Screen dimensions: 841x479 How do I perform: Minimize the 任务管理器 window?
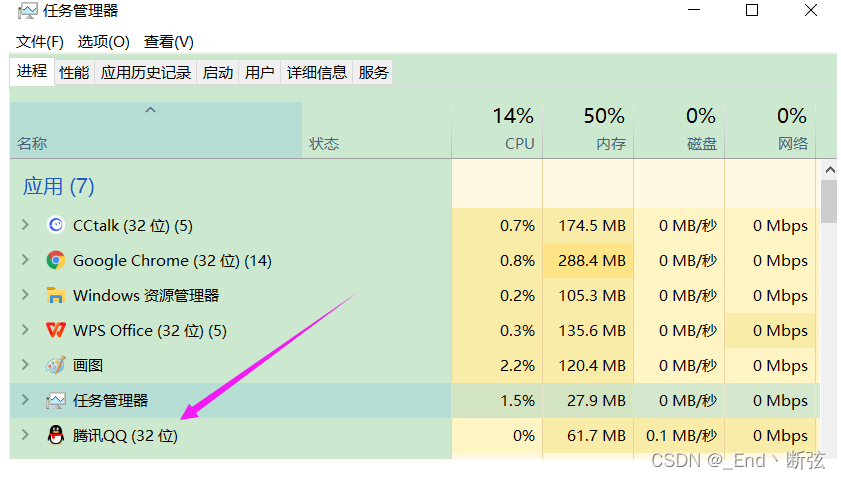[694, 10]
